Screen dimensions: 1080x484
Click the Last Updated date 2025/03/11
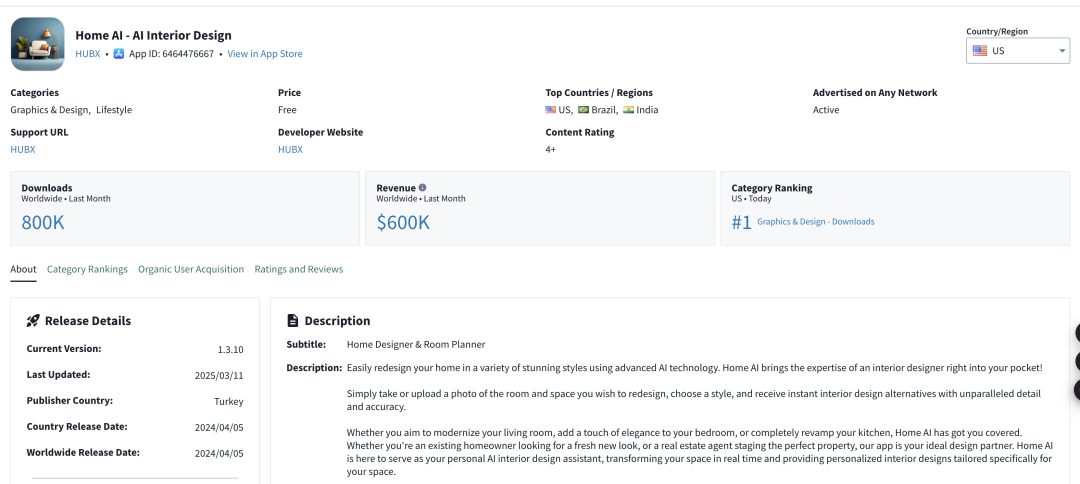click(219, 376)
